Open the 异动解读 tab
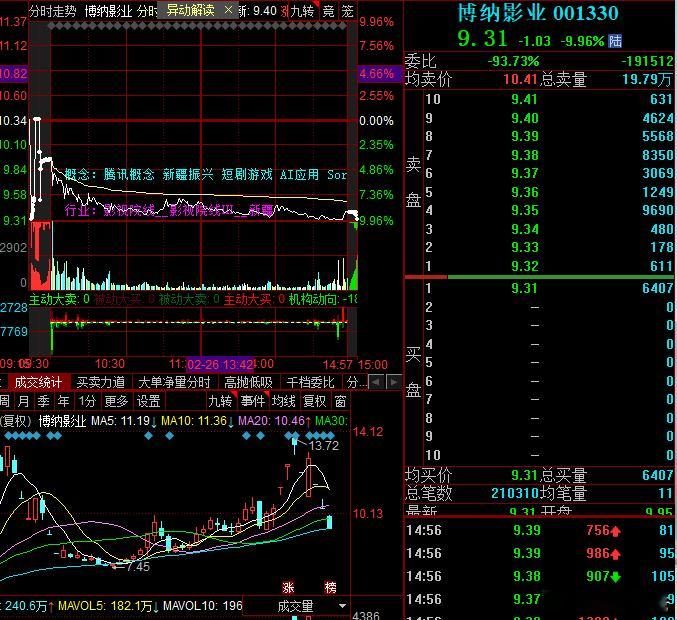 [190, 10]
